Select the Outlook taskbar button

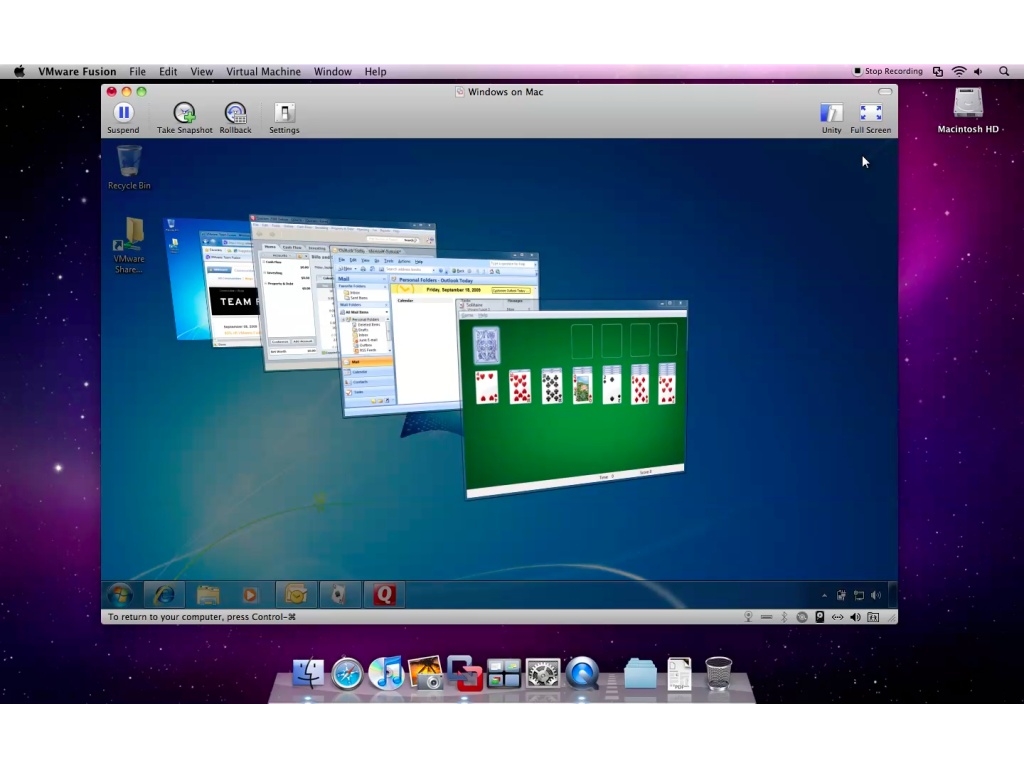point(296,595)
